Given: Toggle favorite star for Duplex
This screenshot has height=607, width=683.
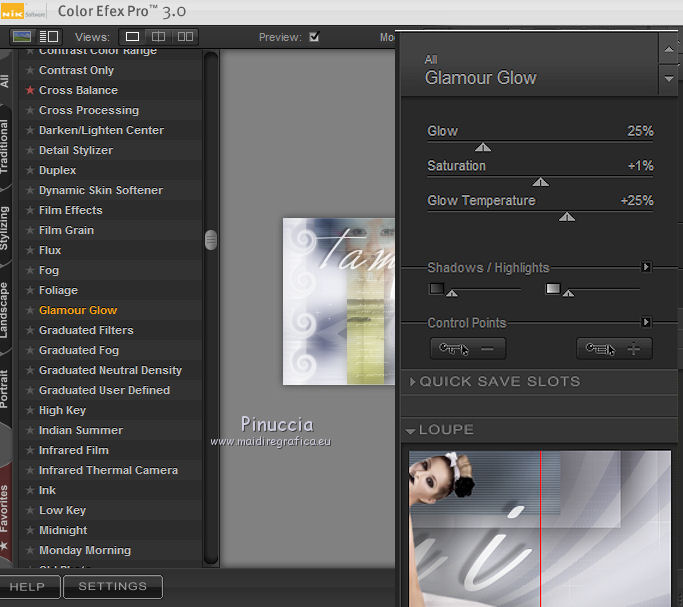Looking at the screenshot, I should click(30, 170).
